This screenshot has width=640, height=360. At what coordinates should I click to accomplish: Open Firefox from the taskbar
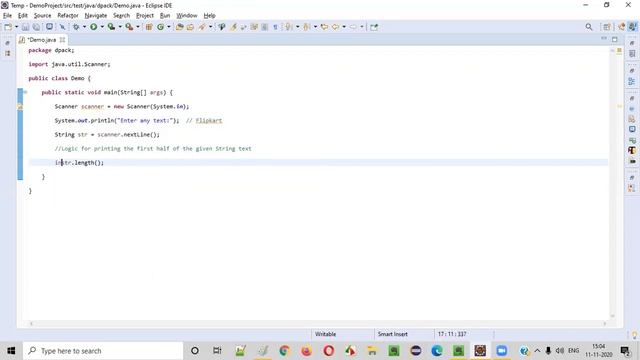coord(306,351)
